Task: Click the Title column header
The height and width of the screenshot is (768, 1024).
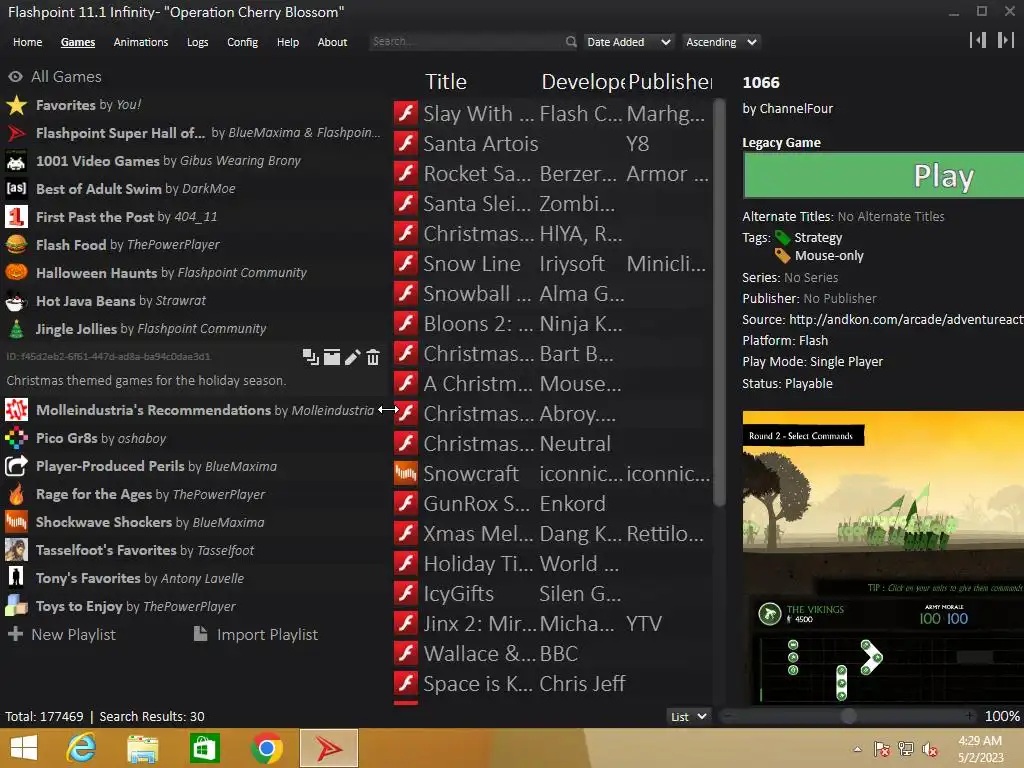Action: [x=445, y=82]
